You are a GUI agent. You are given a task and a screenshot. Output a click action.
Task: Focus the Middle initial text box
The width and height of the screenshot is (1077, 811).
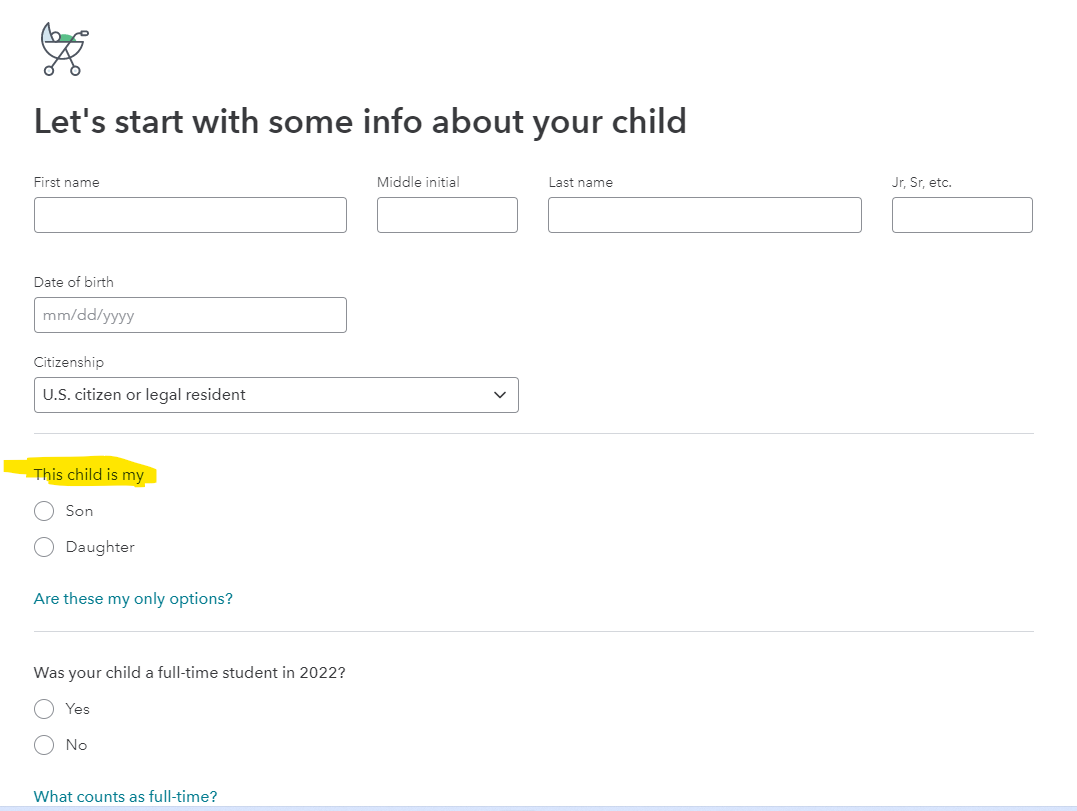(447, 215)
